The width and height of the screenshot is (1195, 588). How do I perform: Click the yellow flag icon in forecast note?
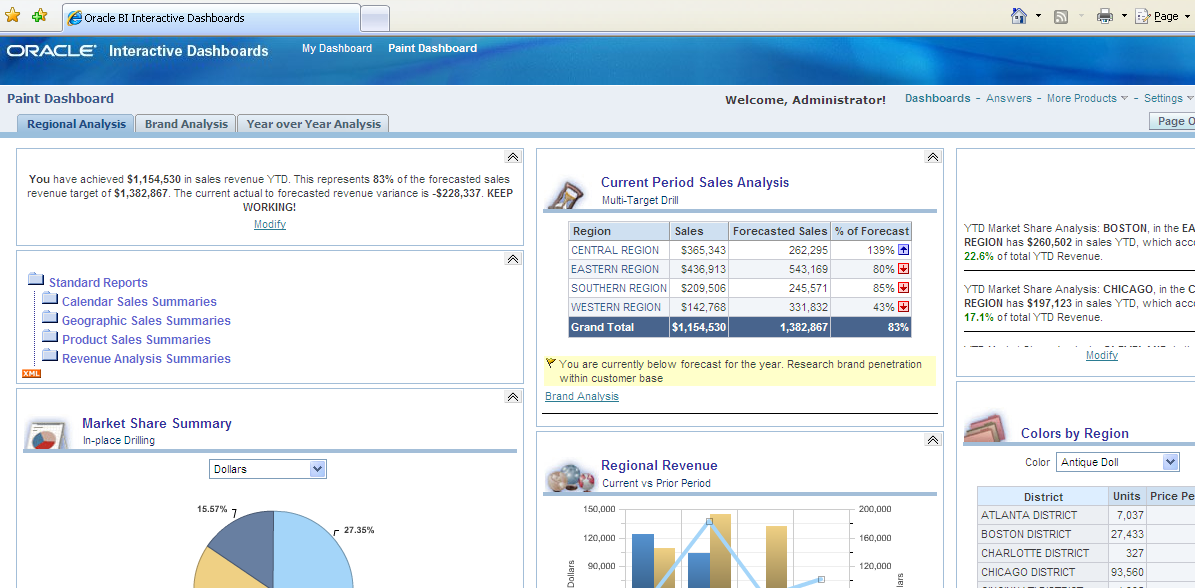click(x=551, y=363)
